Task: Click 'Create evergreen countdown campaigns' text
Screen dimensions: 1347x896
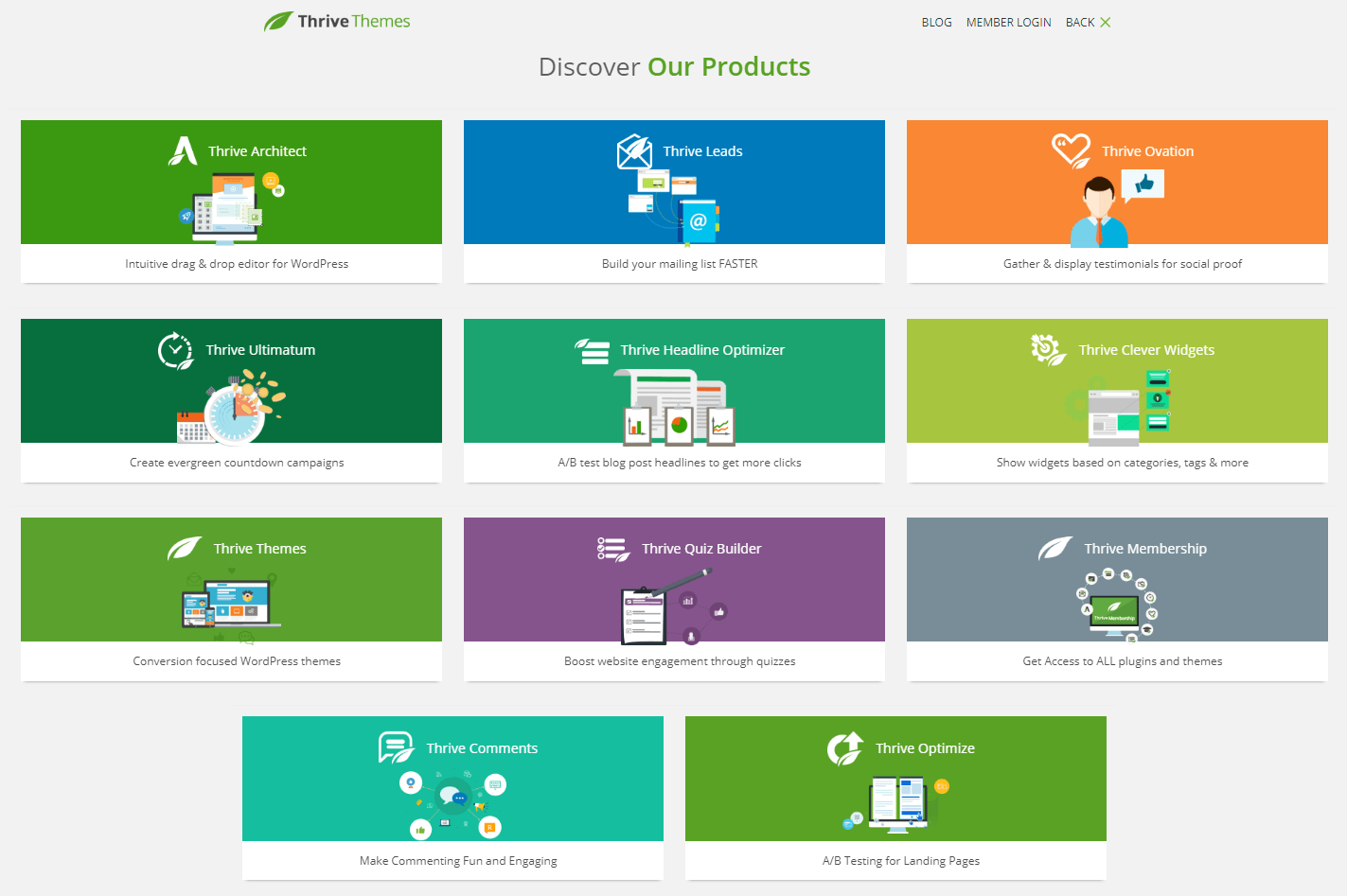Action: [237, 463]
